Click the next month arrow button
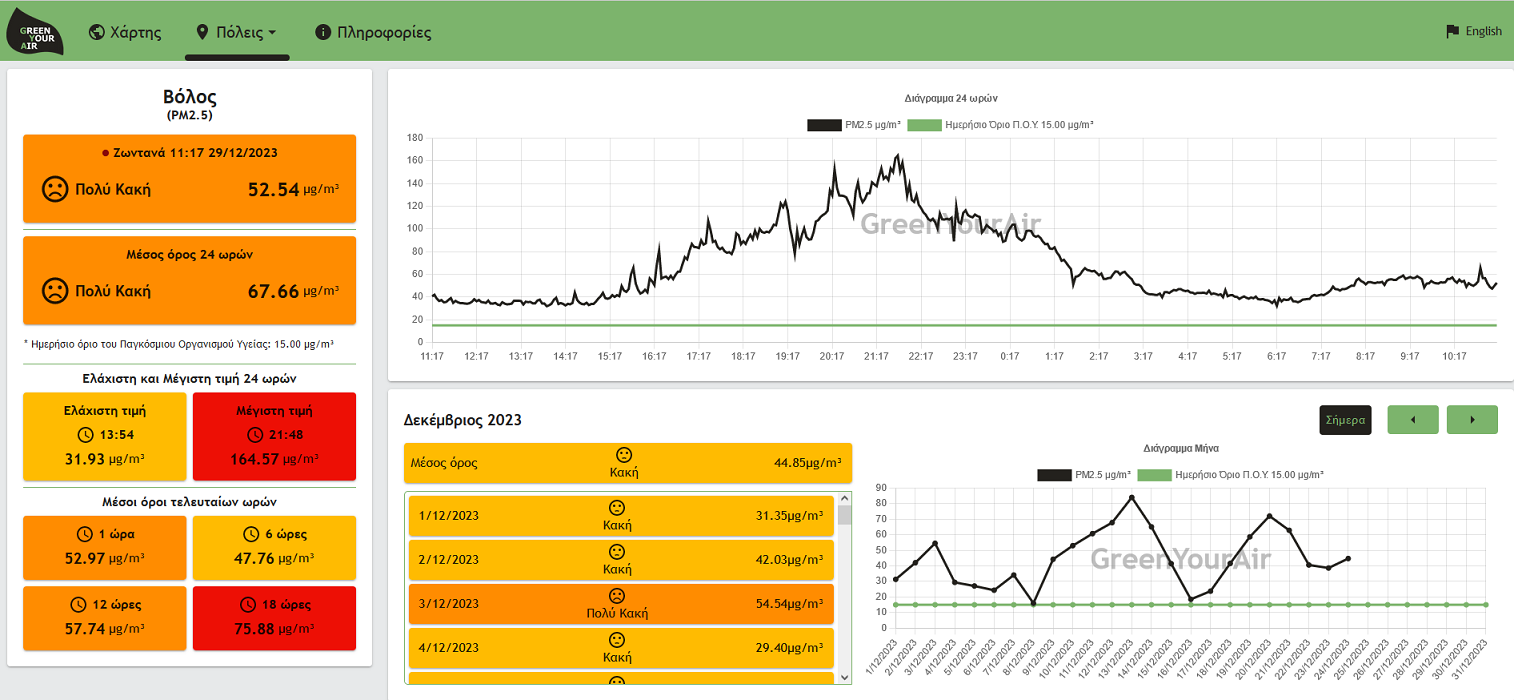This screenshot has width=1514, height=700. (x=1472, y=420)
